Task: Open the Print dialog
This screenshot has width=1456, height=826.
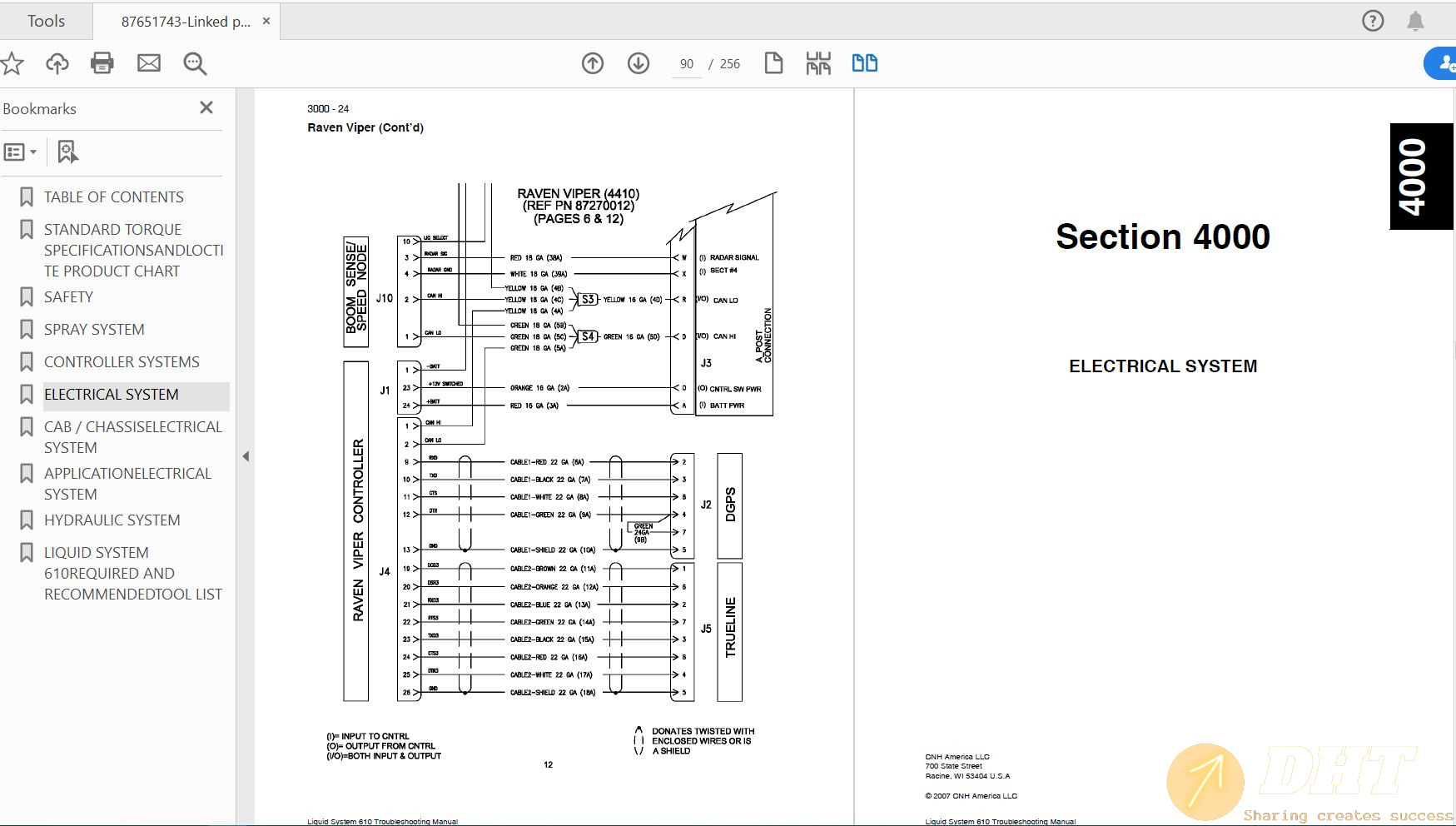Action: pyautogui.click(x=102, y=63)
